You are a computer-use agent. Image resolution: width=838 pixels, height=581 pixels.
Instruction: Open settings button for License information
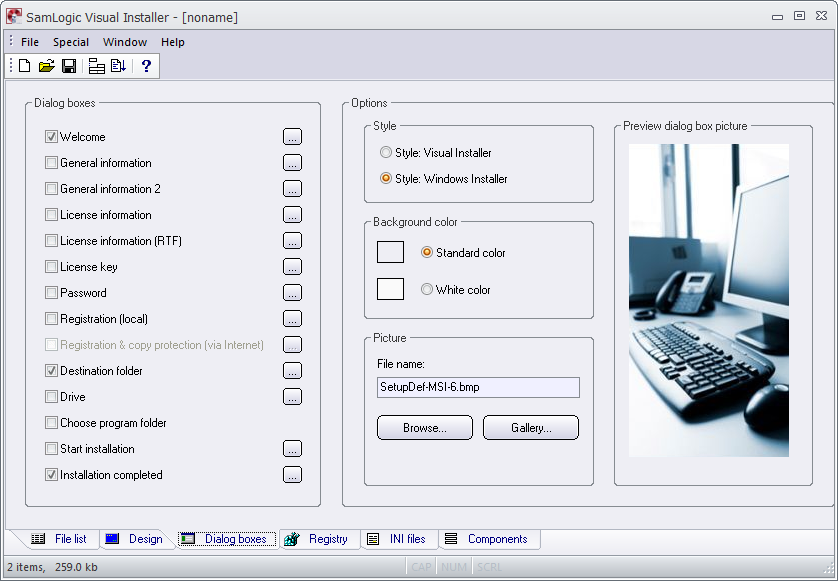[x=292, y=215]
